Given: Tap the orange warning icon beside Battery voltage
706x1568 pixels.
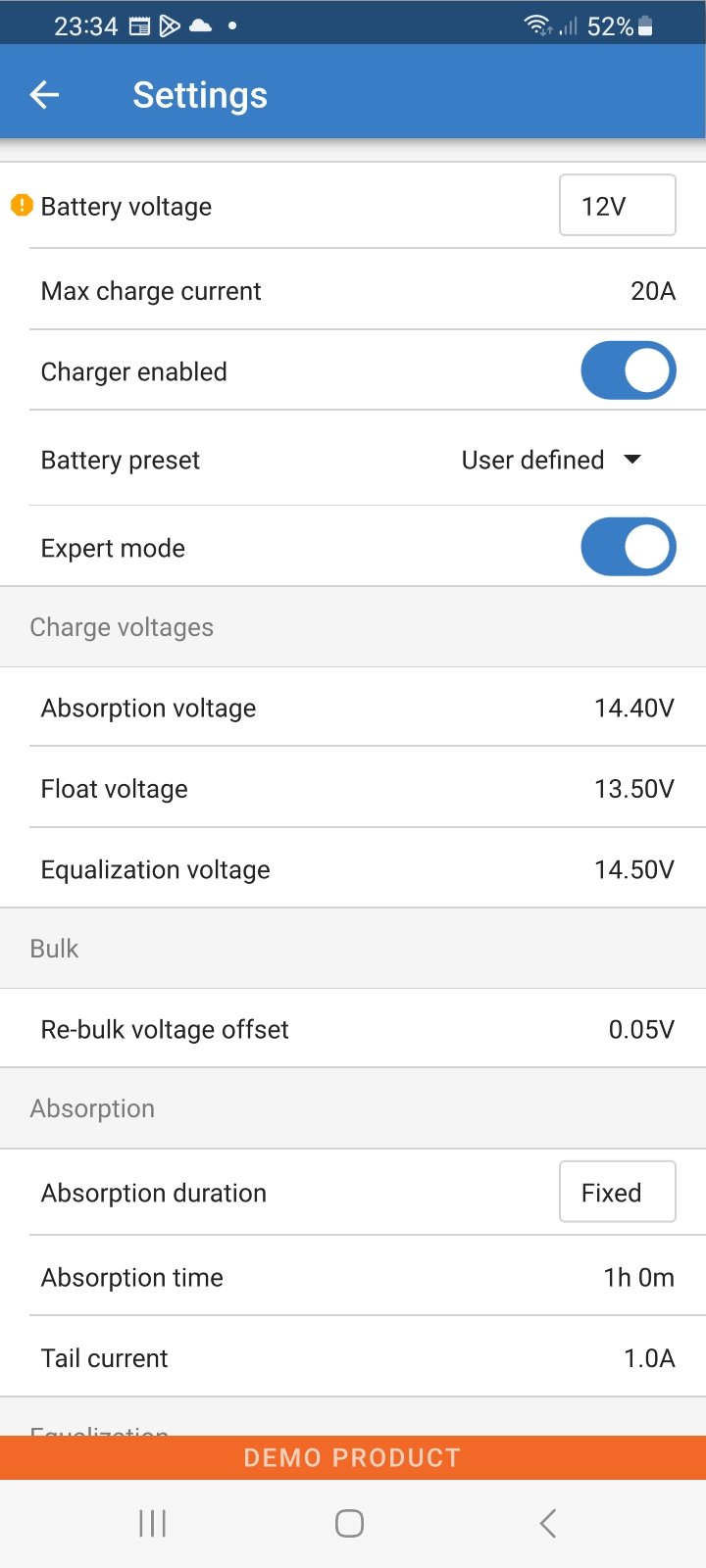Looking at the screenshot, I should [22, 206].
